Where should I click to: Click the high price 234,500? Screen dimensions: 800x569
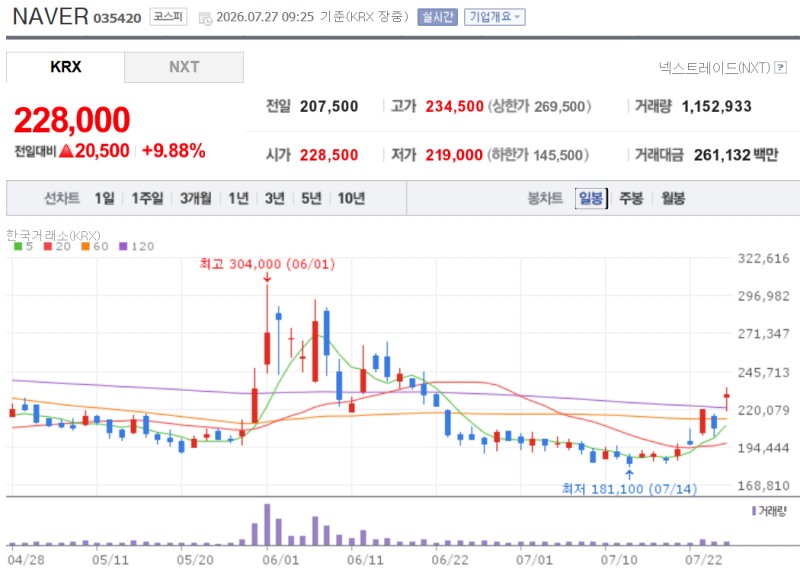pos(455,107)
